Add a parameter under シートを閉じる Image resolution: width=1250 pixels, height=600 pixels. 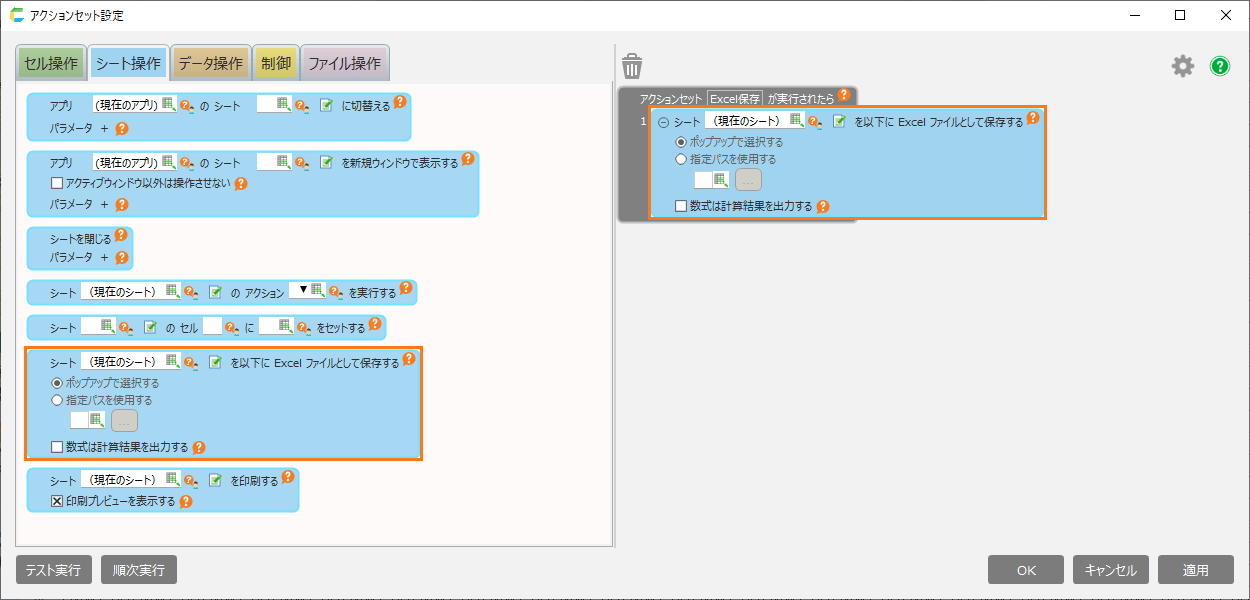pos(104,257)
